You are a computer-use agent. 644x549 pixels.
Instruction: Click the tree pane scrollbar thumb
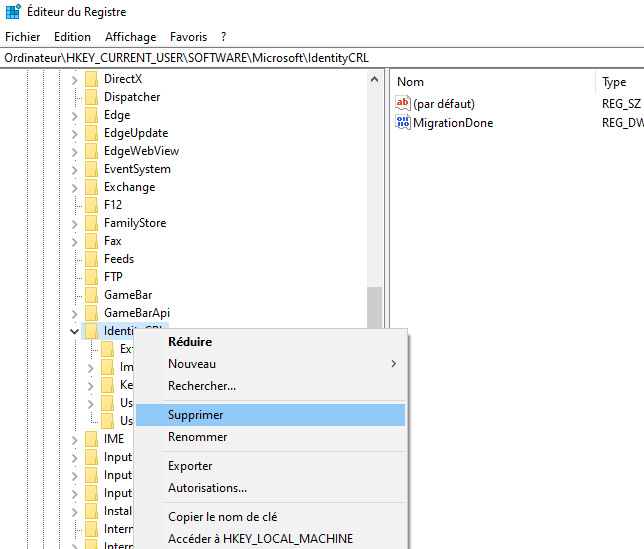coord(375,308)
